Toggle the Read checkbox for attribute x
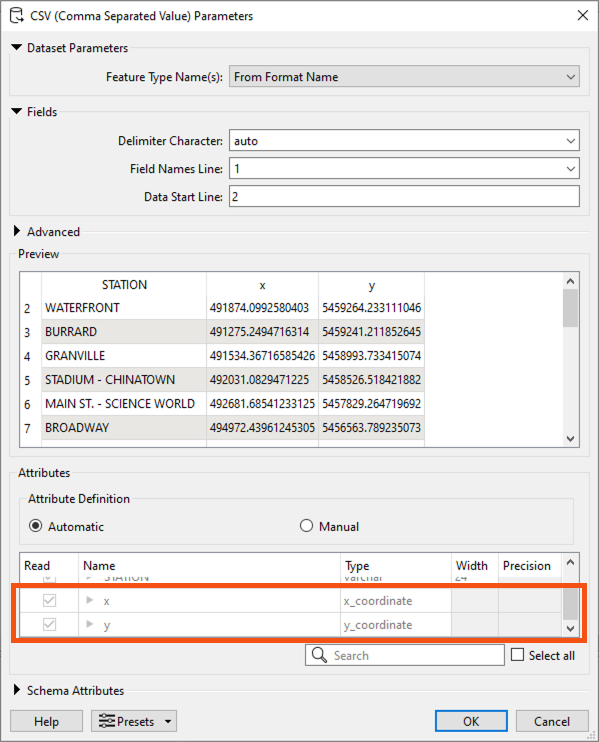This screenshot has width=599, height=742. click(x=49, y=601)
